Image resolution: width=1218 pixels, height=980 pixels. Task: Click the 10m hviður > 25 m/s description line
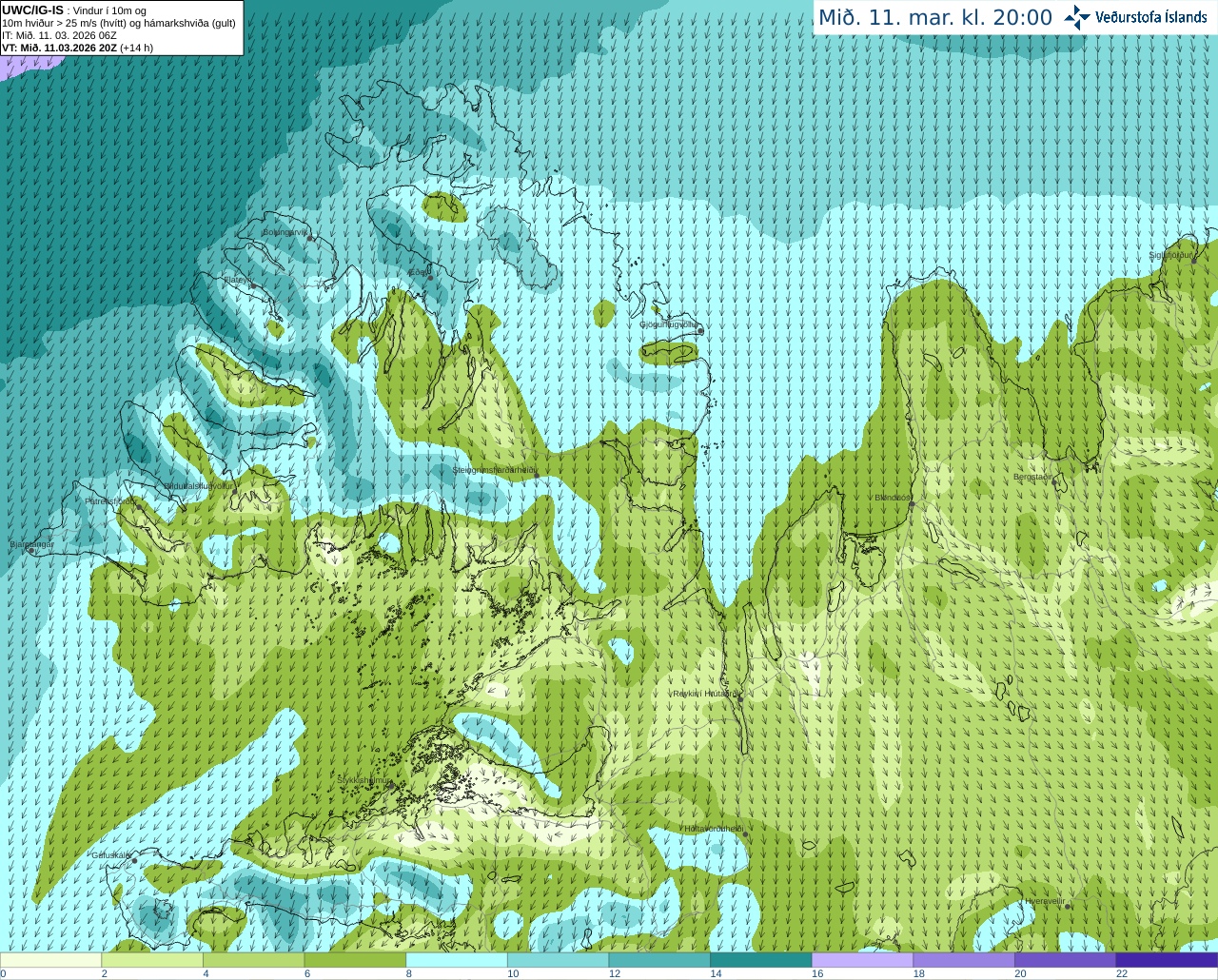click(x=119, y=23)
